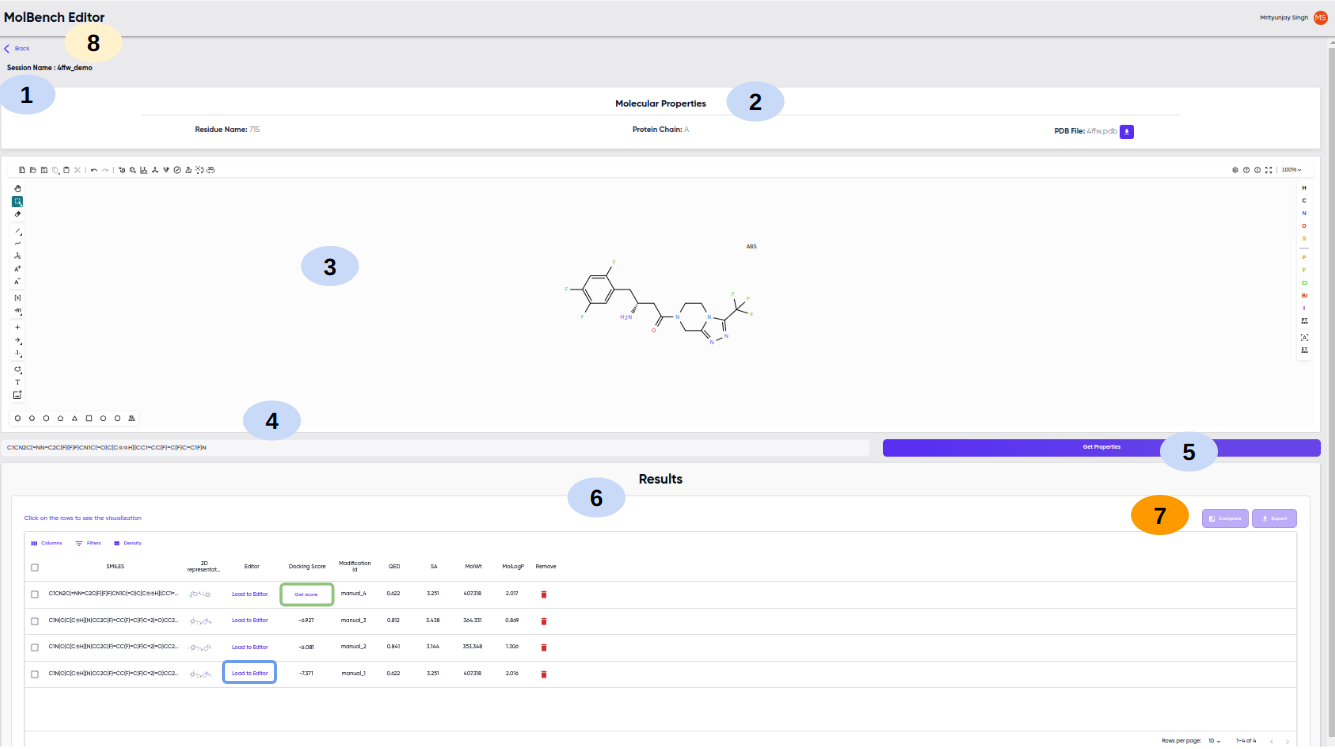Click the SMILES string input field

tap(437, 448)
